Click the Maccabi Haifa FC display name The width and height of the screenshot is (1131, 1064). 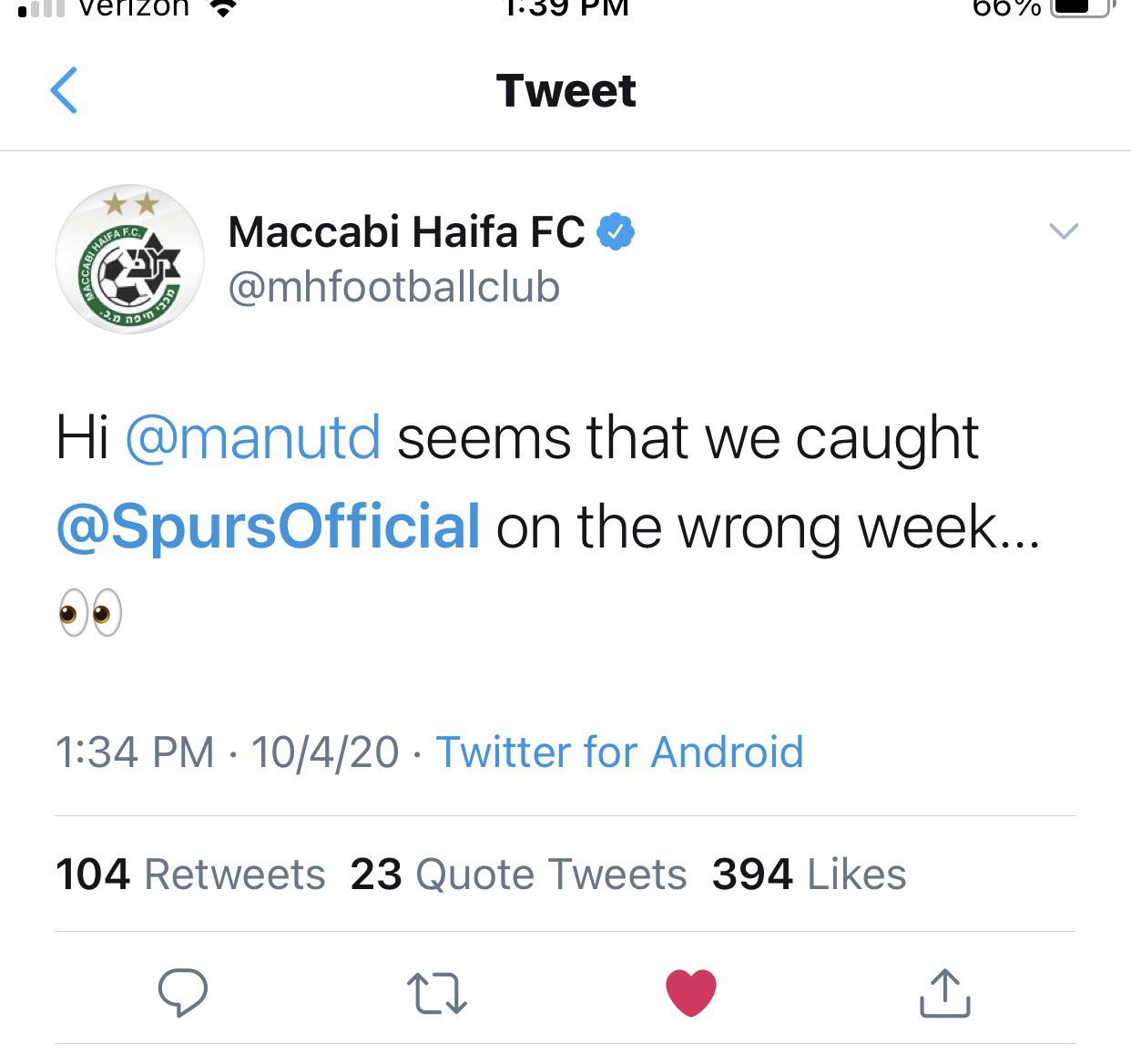coord(406,231)
